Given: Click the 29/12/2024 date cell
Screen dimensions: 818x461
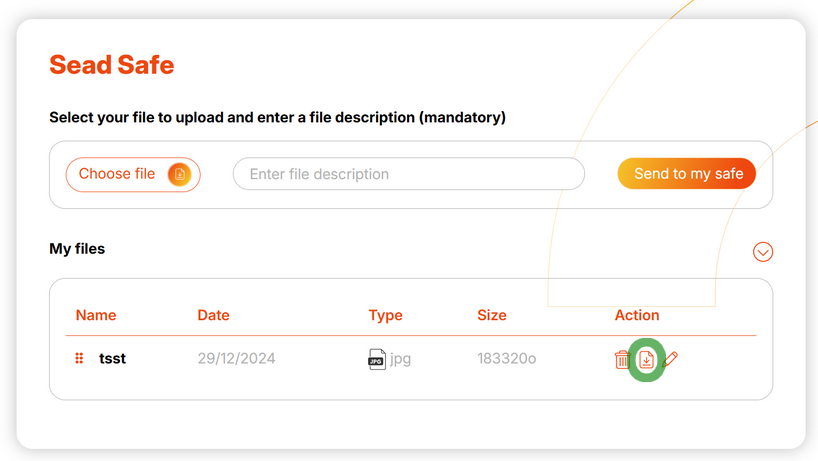Looking at the screenshot, I should point(236,359).
